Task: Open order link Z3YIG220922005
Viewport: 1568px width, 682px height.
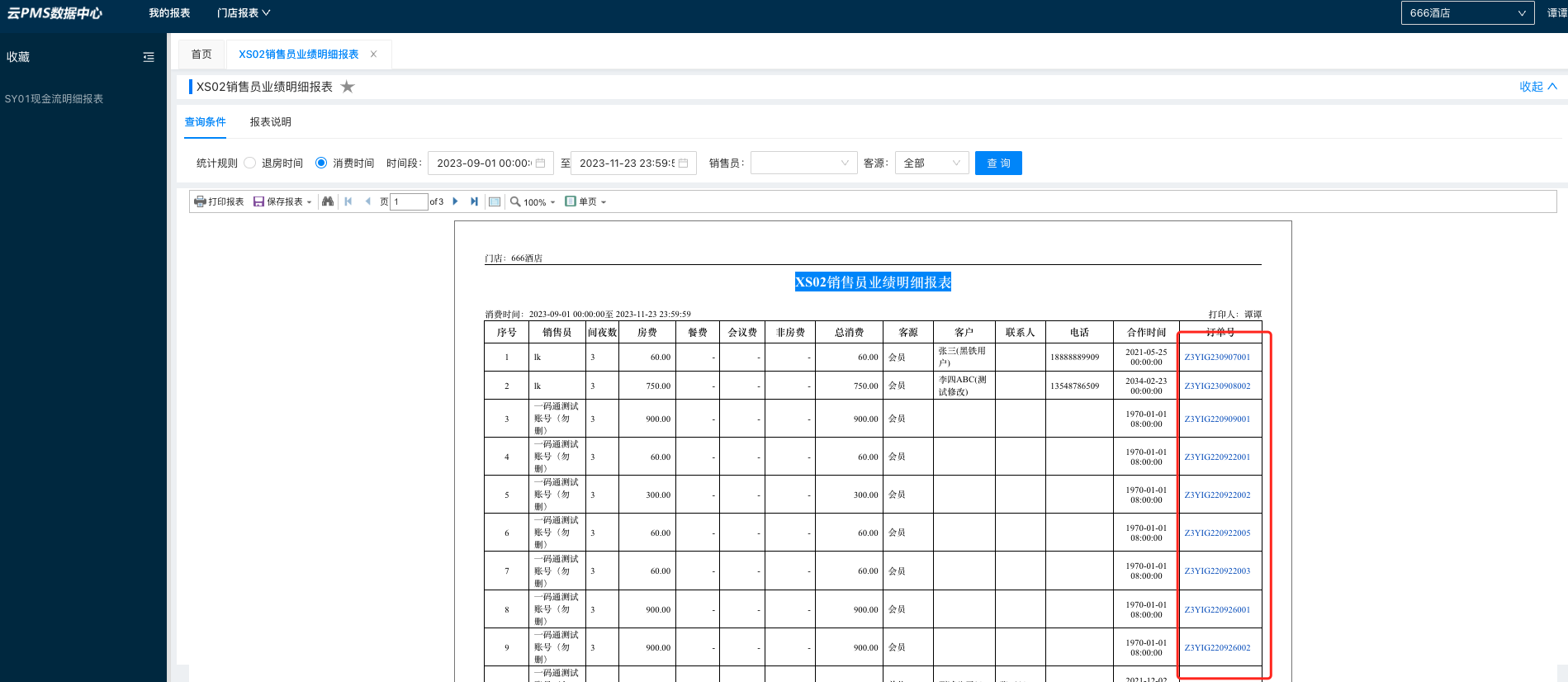Action: [x=1217, y=533]
